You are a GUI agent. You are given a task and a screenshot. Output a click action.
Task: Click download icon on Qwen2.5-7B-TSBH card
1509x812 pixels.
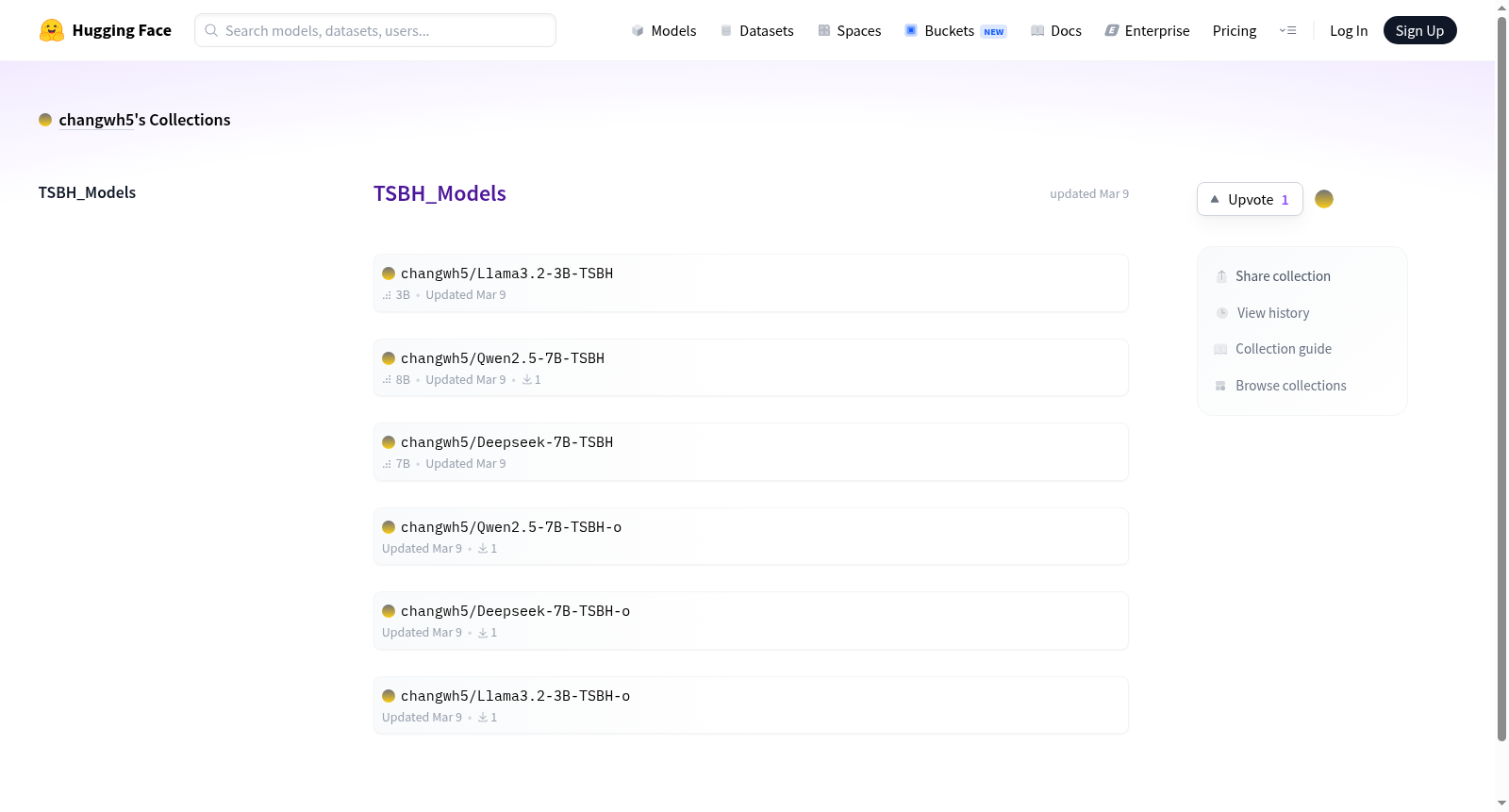pos(527,380)
